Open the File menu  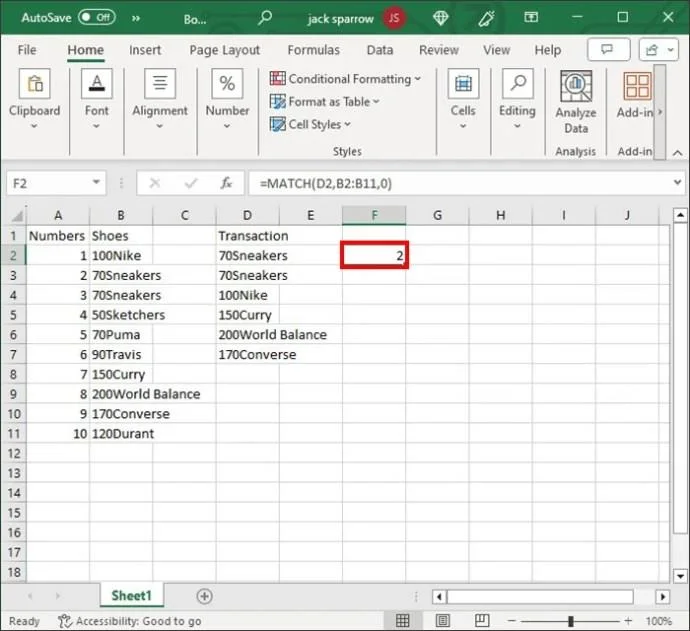tap(27, 50)
